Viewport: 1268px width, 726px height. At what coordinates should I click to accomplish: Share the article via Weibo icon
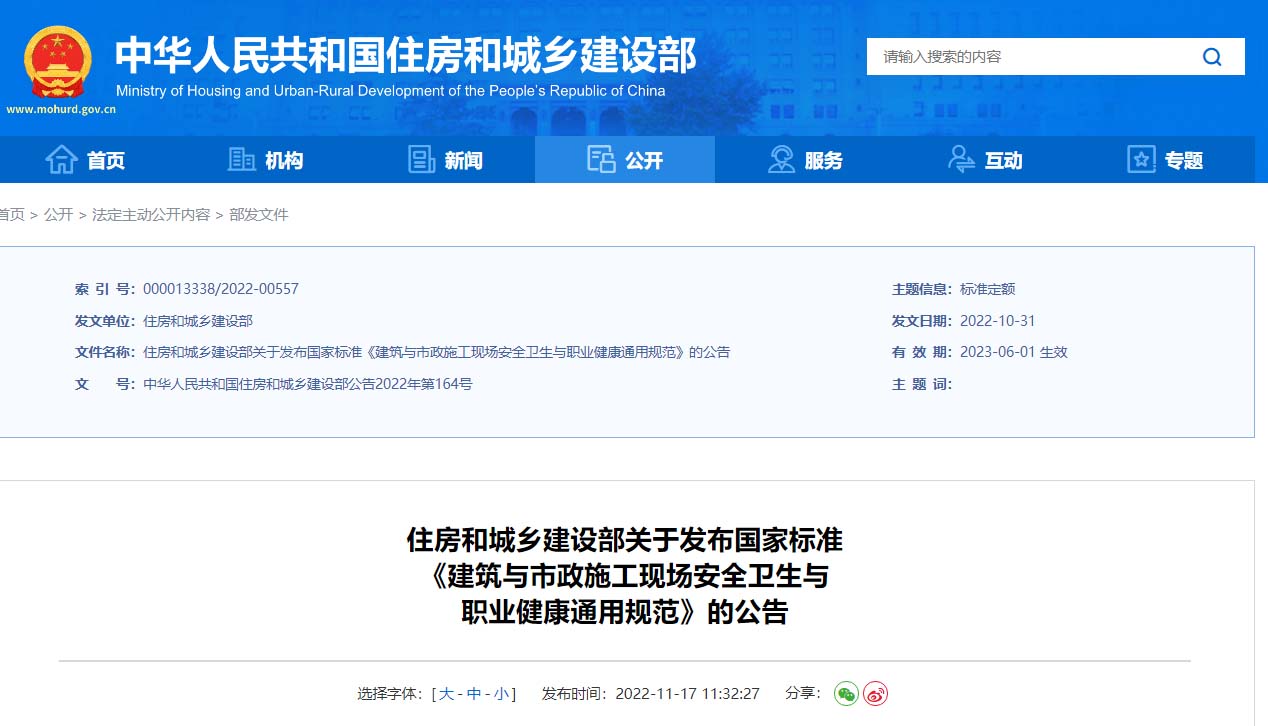876,694
